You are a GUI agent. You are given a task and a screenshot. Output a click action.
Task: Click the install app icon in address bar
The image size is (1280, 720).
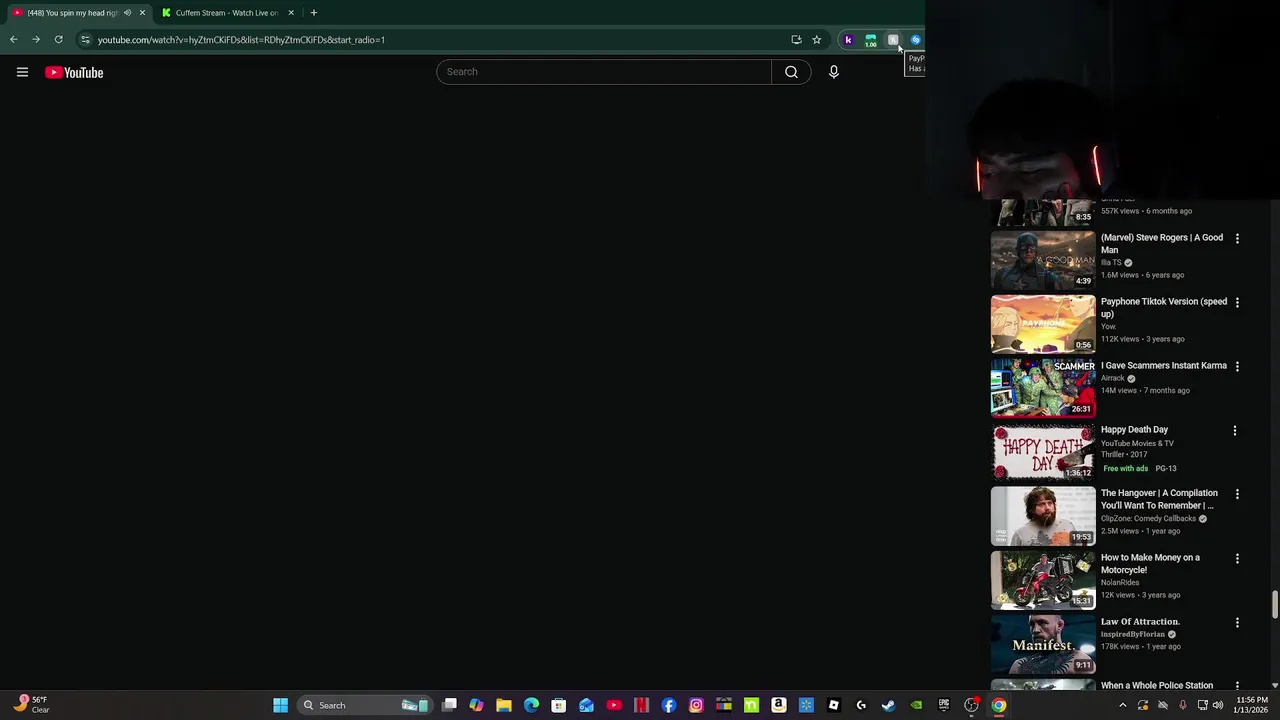(x=796, y=40)
